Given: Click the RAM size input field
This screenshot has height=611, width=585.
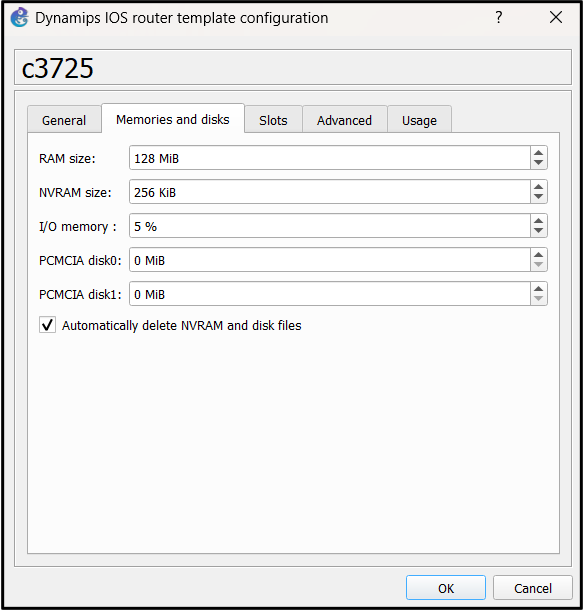Looking at the screenshot, I should point(329,158).
